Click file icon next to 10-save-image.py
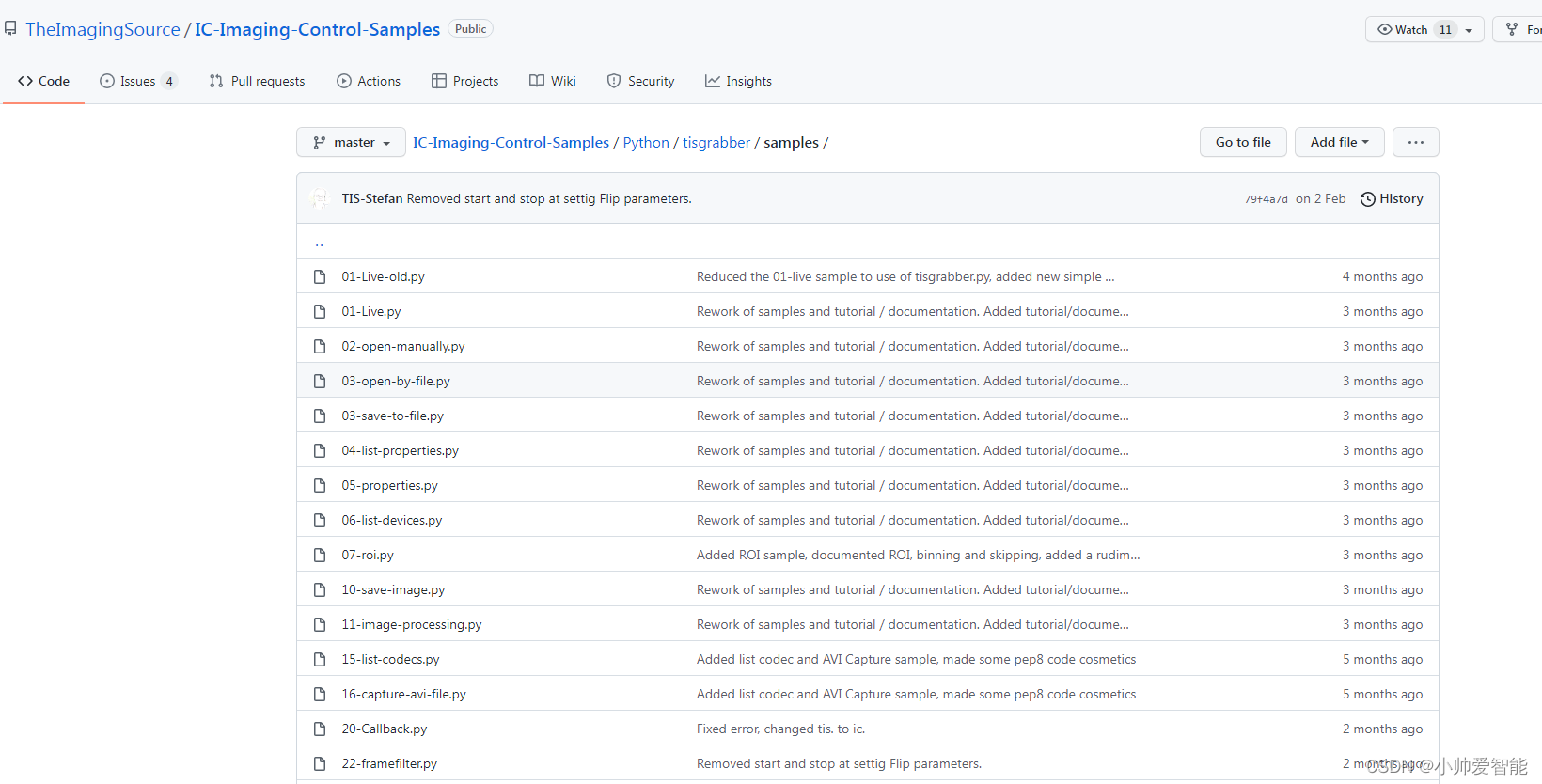The height and width of the screenshot is (784, 1542). tap(320, 589)
